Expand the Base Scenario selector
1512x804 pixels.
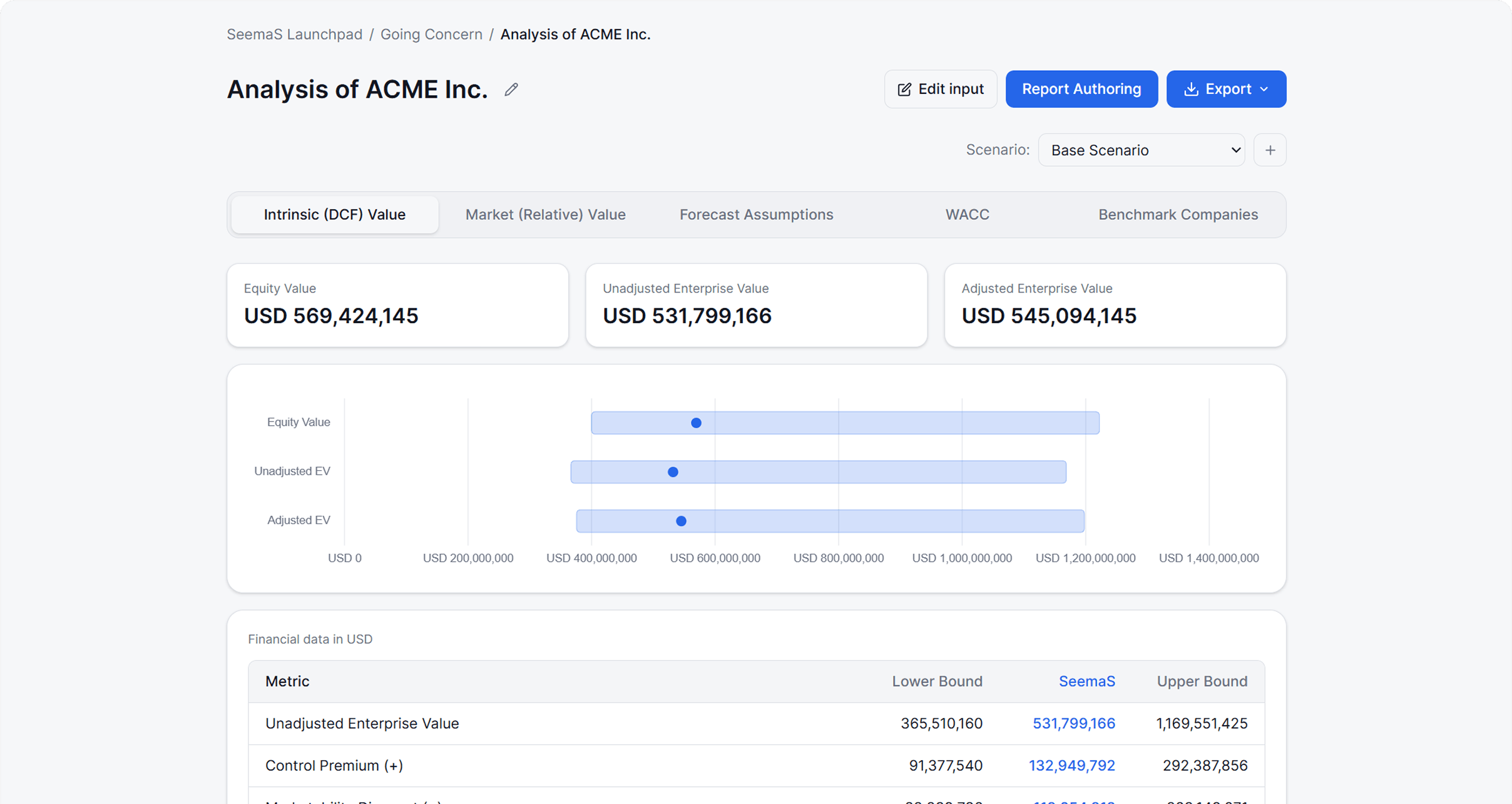(1142, 150)
